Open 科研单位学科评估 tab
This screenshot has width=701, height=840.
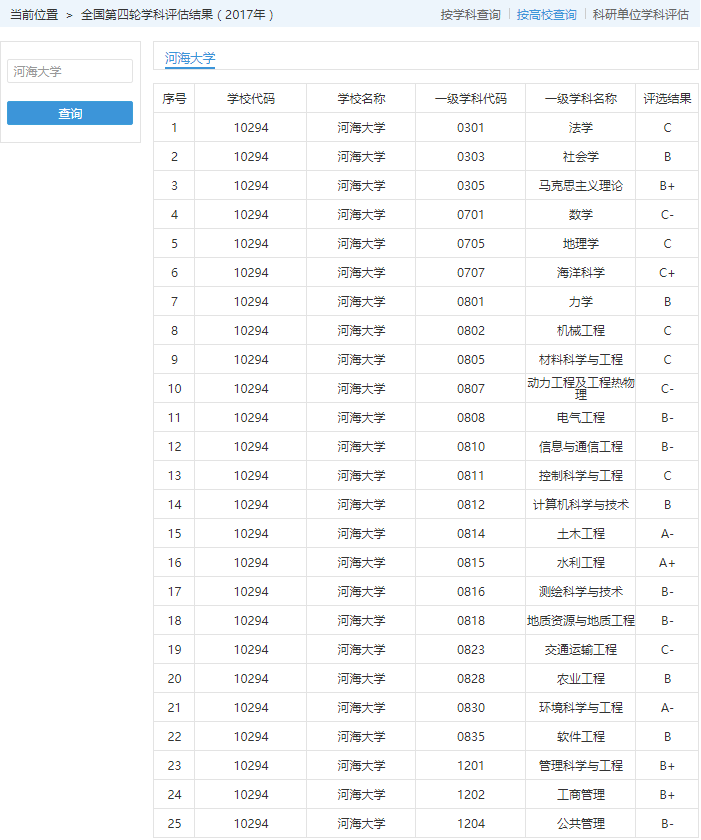(640, 14)
